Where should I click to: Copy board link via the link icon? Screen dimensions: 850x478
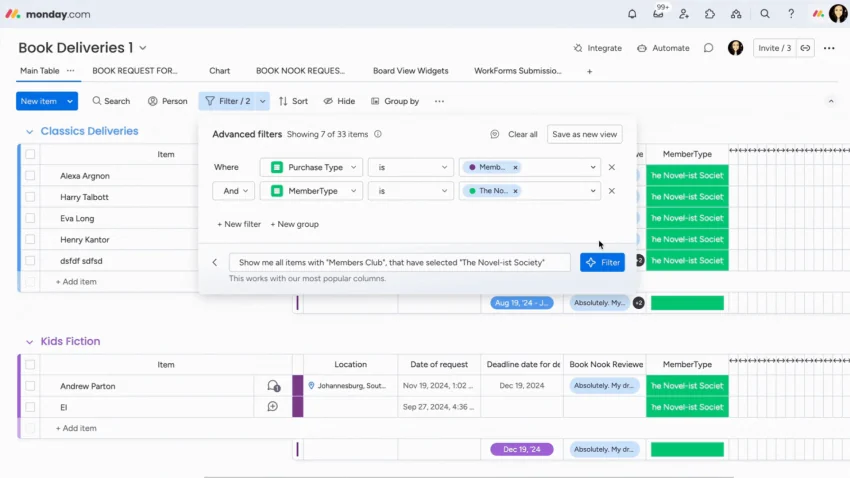click(x=806, y=48)
